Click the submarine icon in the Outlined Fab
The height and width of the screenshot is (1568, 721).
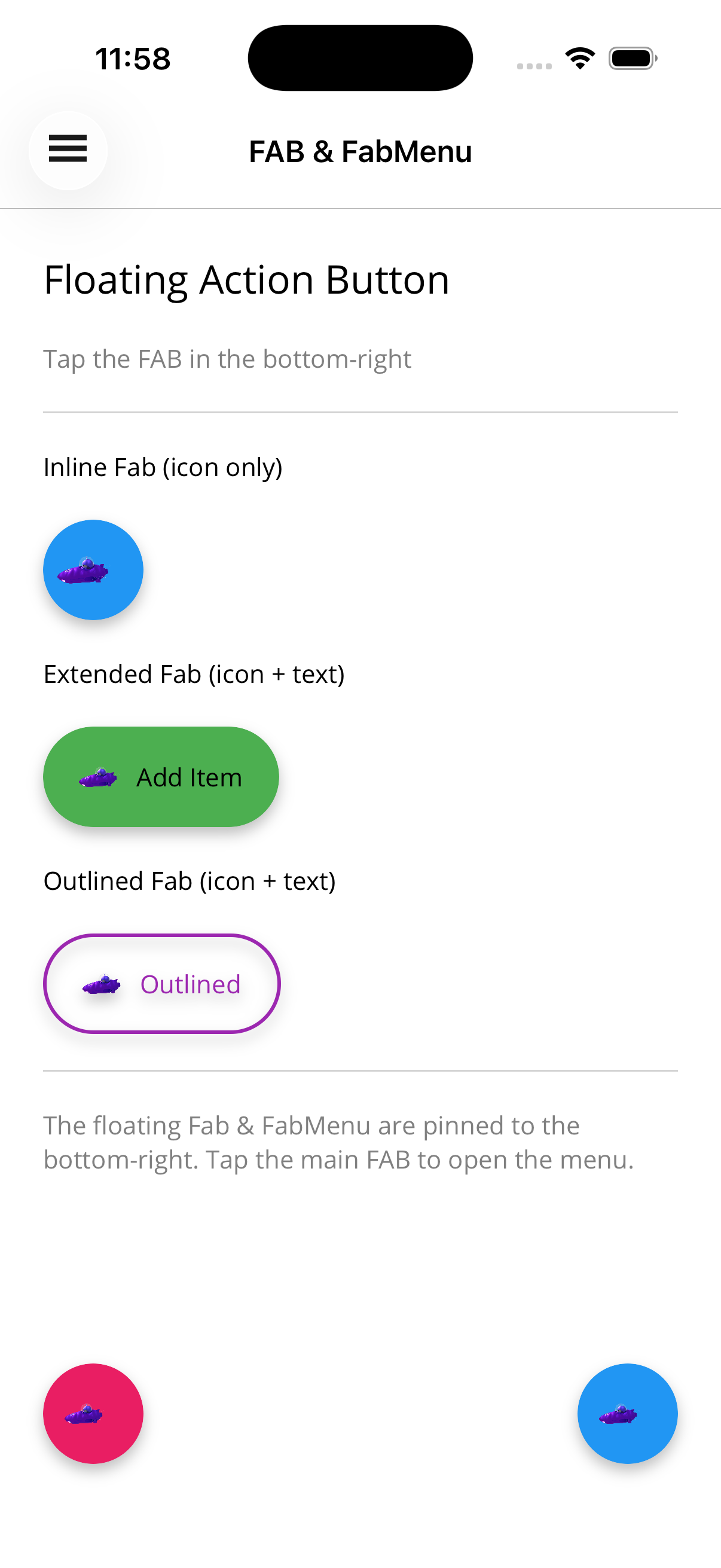tap(100, 983)
